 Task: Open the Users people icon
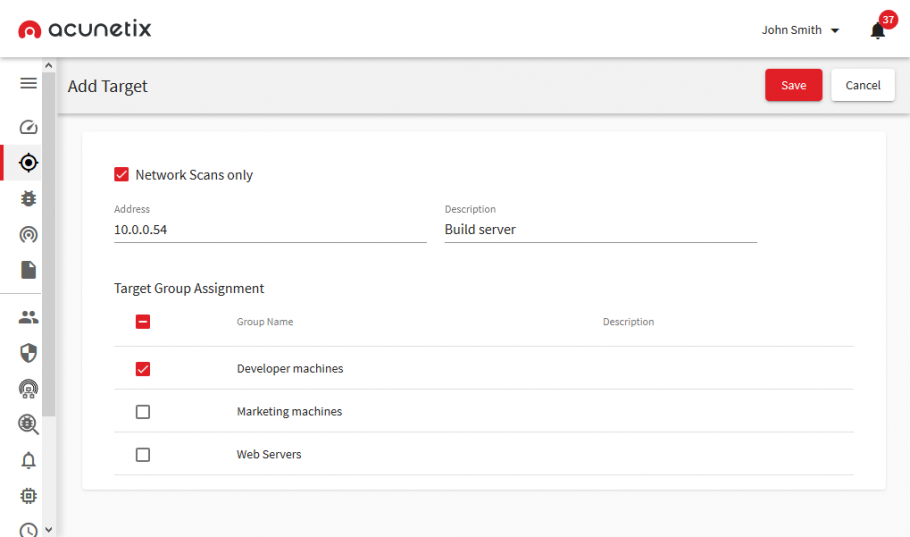click(x=28, y=318)
